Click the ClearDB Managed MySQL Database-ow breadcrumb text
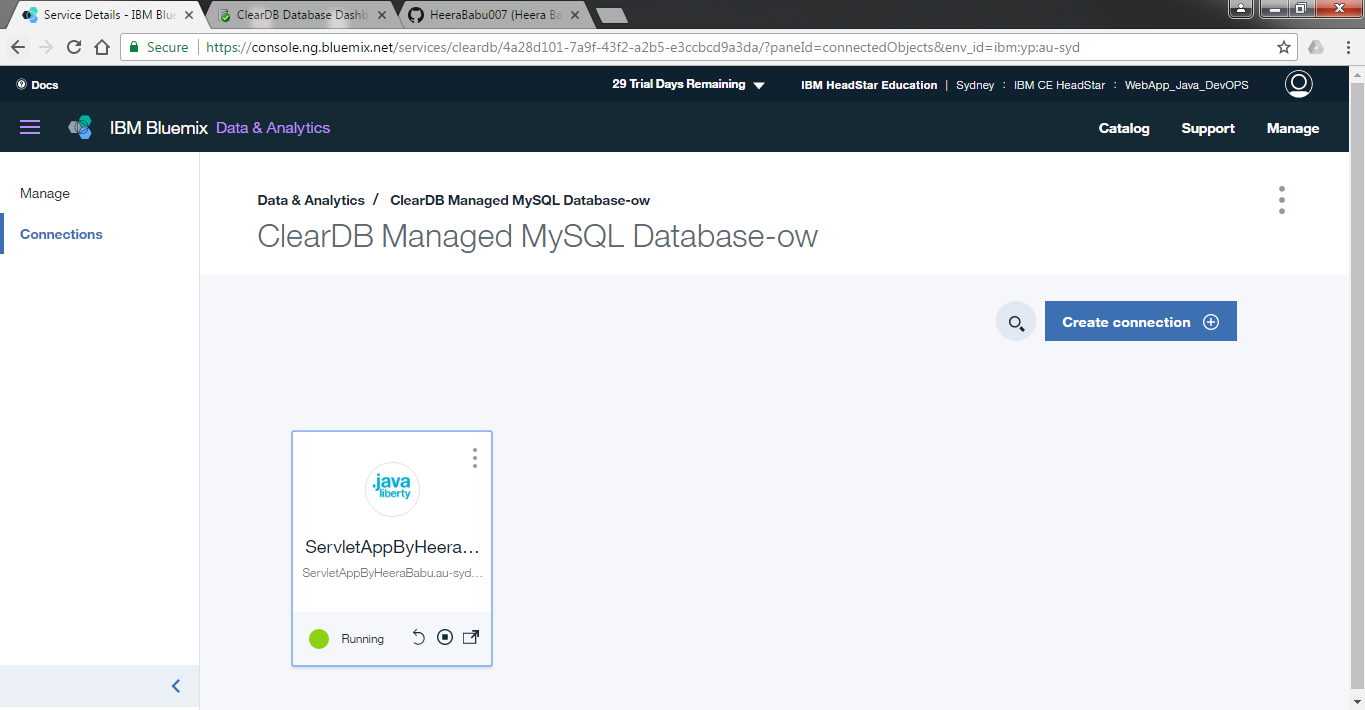Screen dimensions: 1365x710 coord(520,200)
